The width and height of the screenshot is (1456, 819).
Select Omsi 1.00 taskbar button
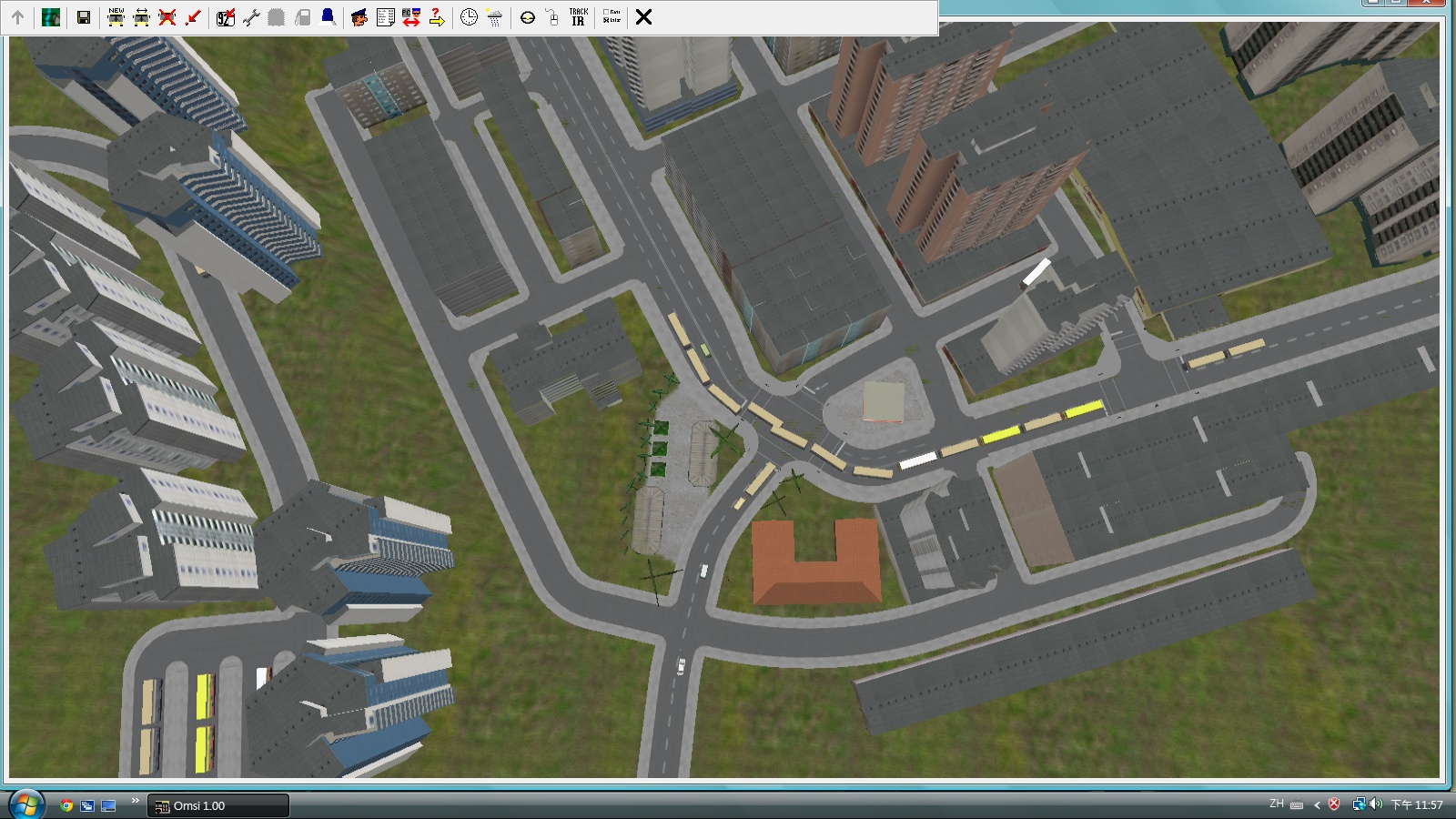[218, 805]
